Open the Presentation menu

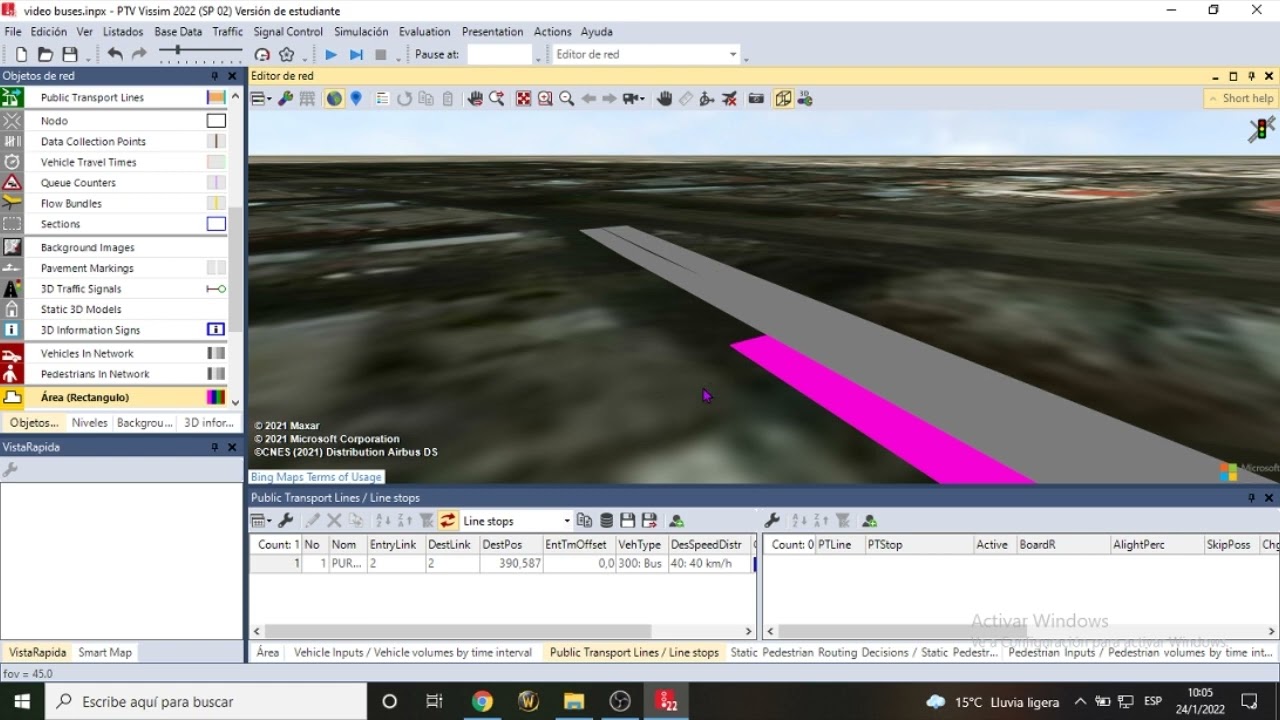click(x=492, y=32)
